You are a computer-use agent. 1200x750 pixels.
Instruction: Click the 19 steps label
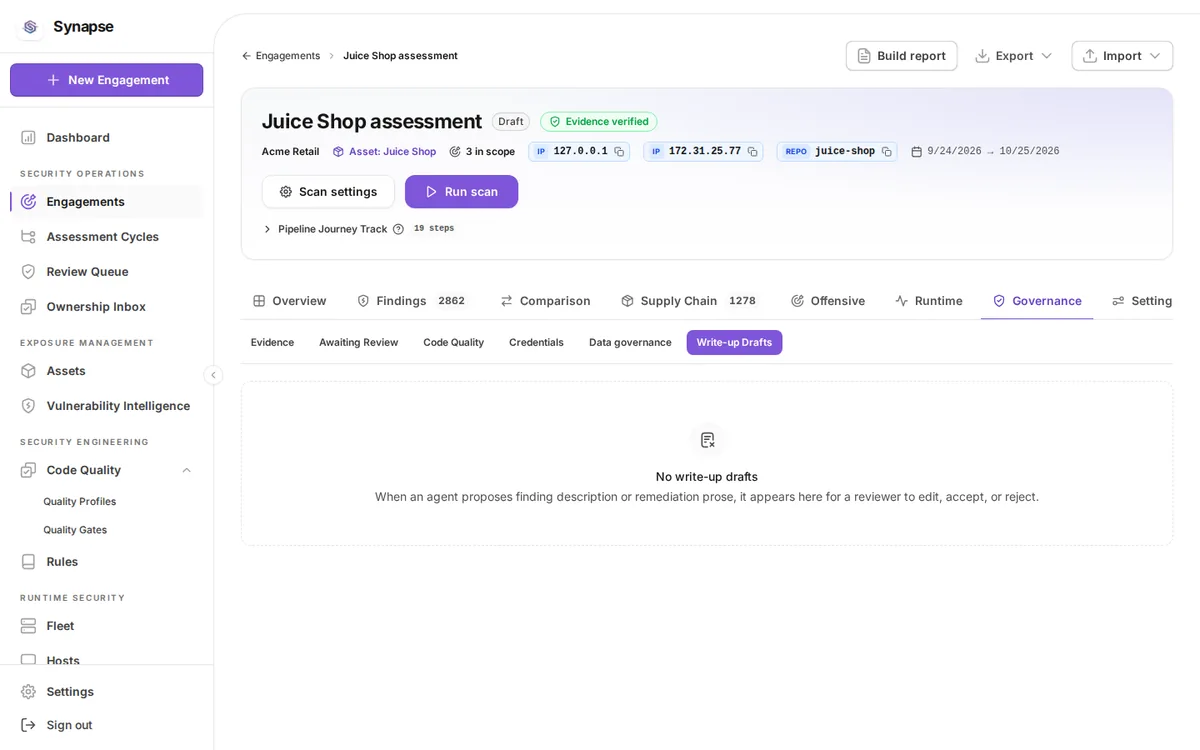pyautogui.click(x=434, y=229)
